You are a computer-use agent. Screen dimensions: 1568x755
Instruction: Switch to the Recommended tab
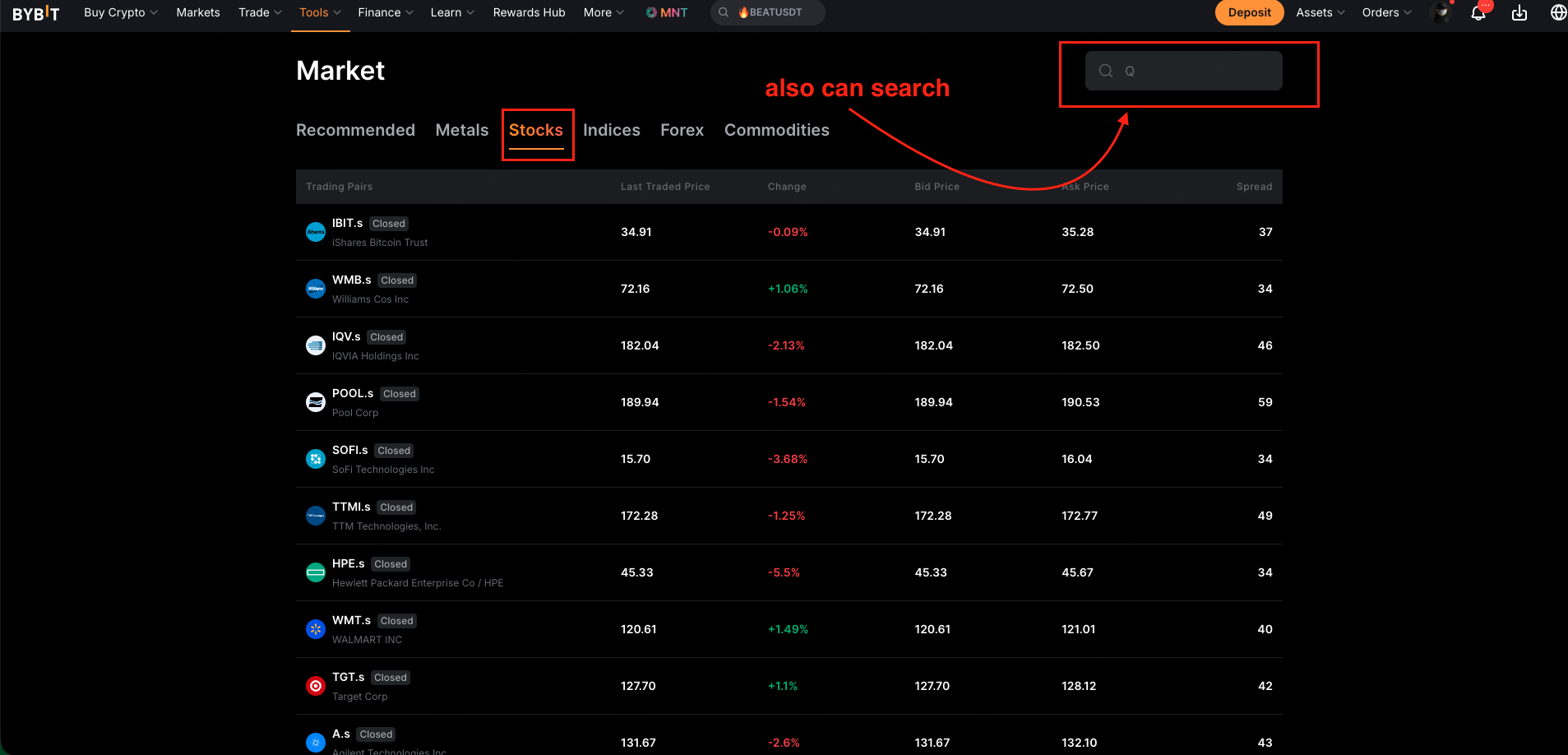[355, 130]
